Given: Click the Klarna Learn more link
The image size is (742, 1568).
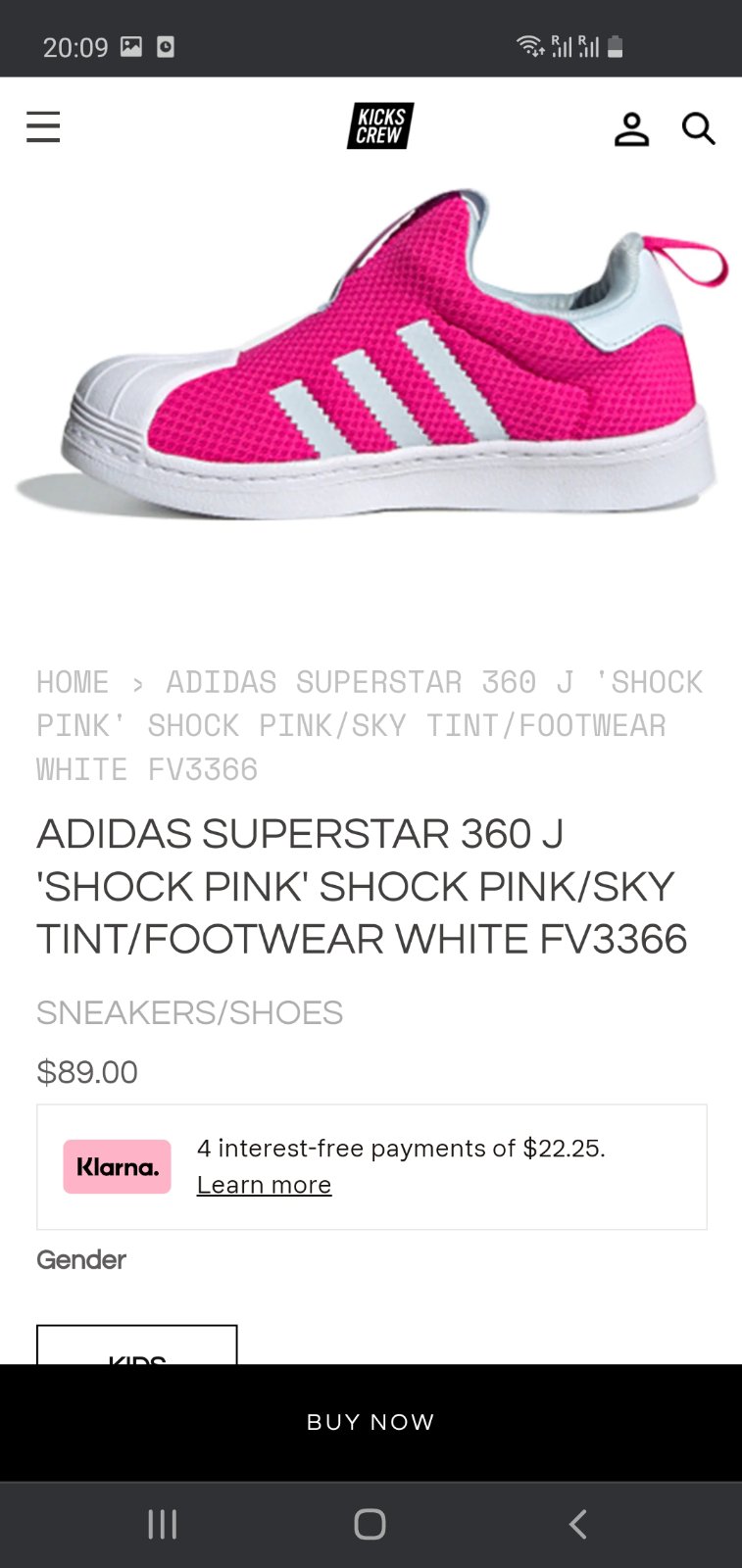Looking at the screenshot, I should (x=264, y=1185).
